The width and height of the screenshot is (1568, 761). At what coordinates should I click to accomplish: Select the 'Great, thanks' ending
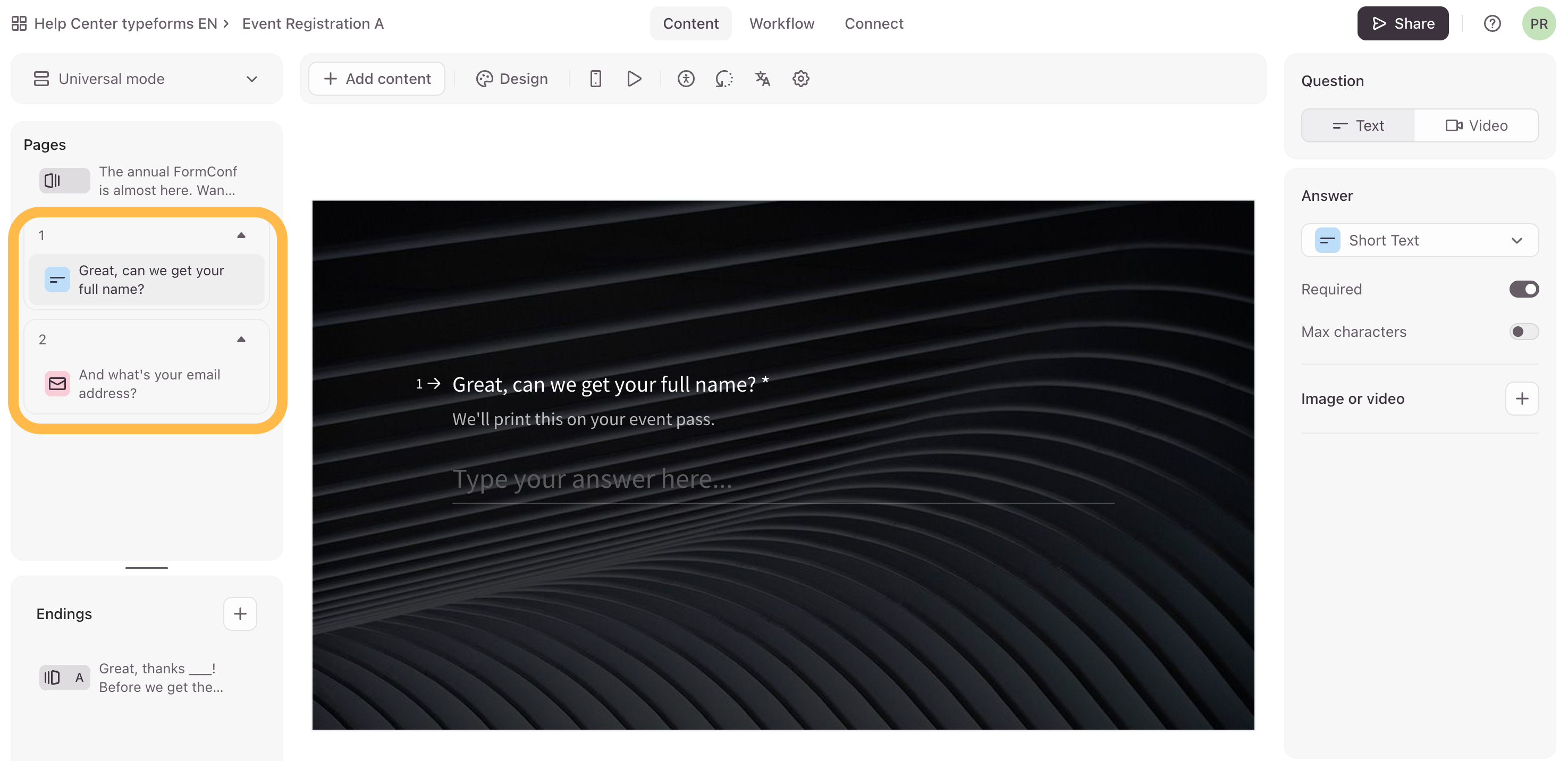146,678
